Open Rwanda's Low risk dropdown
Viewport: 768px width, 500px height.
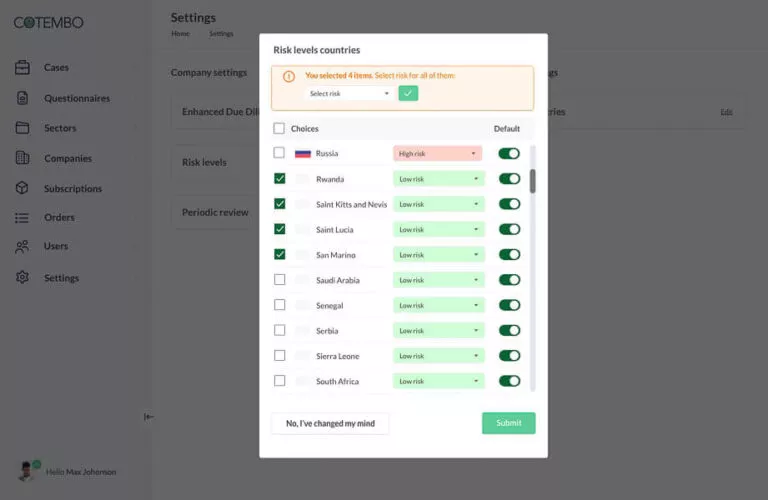click(438, 179)
